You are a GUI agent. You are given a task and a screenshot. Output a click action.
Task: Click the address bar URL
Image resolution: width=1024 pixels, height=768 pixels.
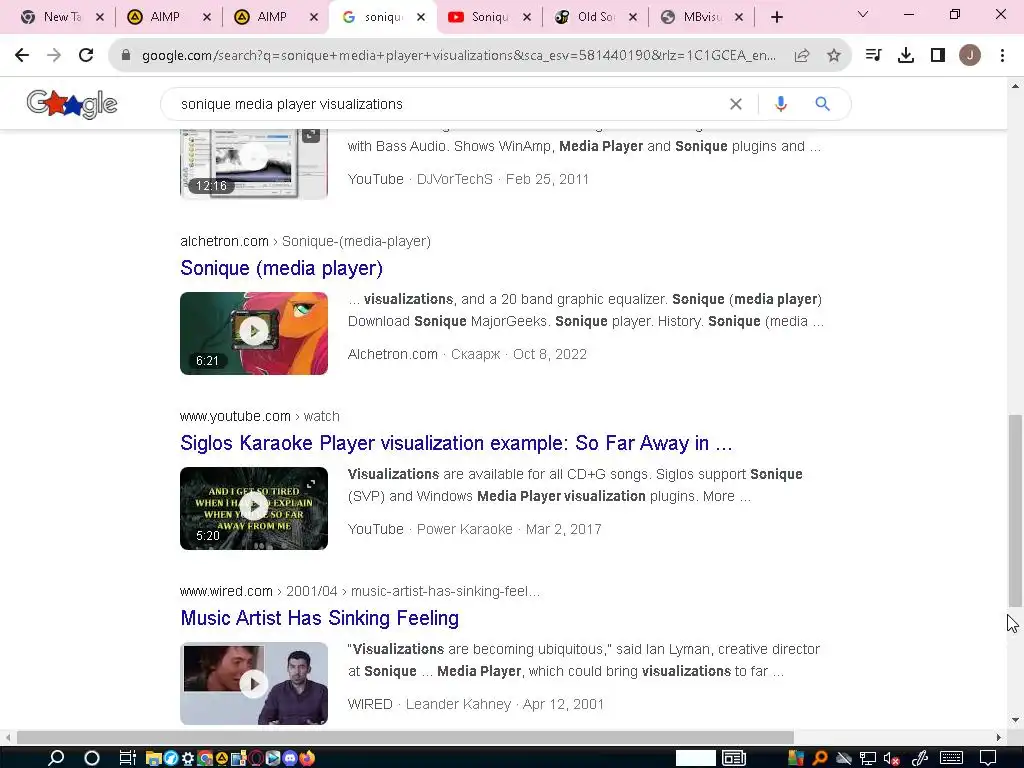tap(458, 56)
